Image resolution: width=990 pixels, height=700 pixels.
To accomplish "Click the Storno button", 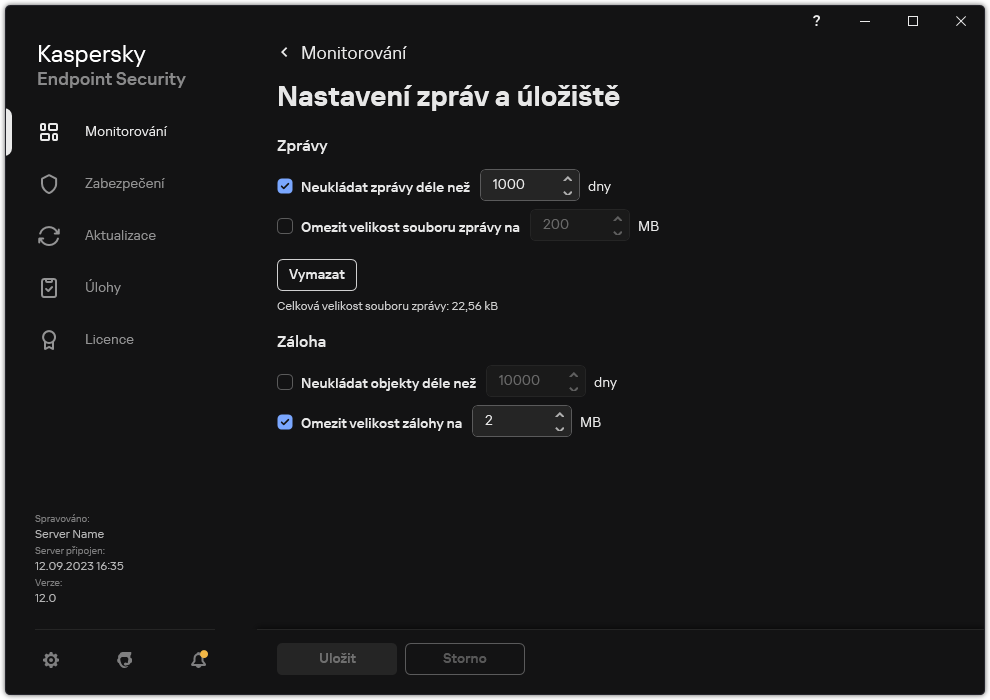I will coord(464,659).
